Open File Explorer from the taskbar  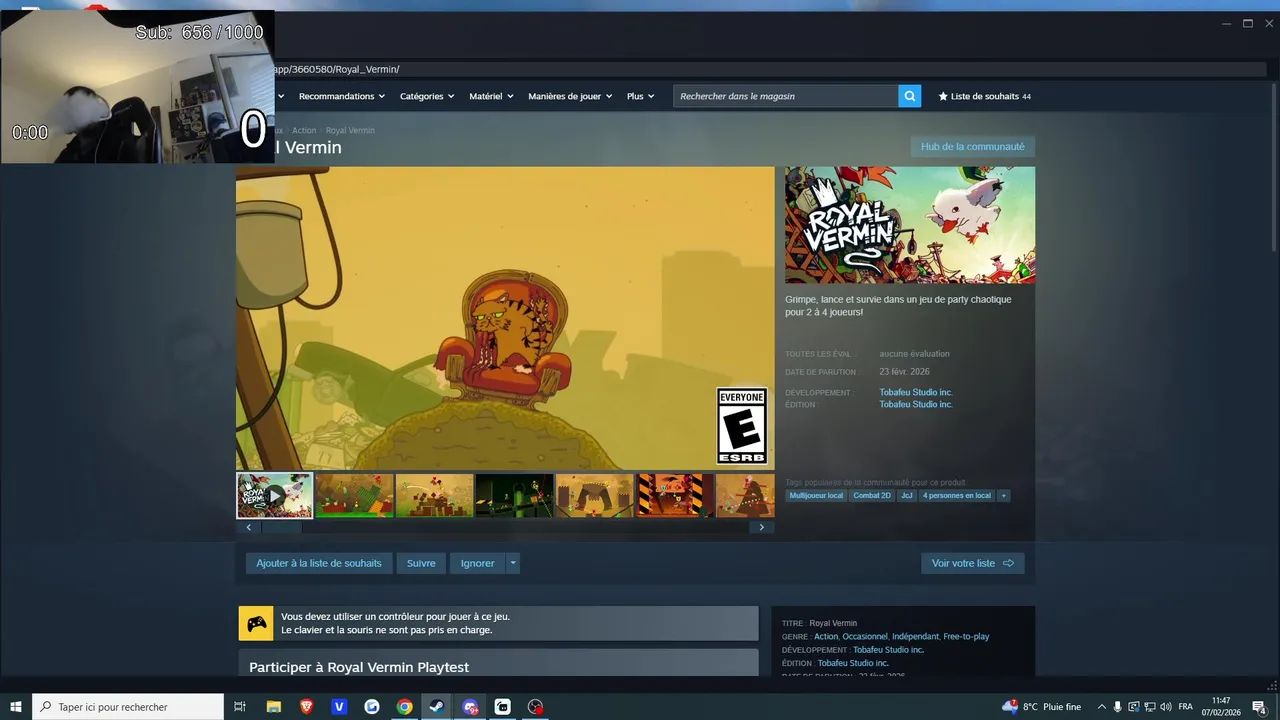pos(273,707)
